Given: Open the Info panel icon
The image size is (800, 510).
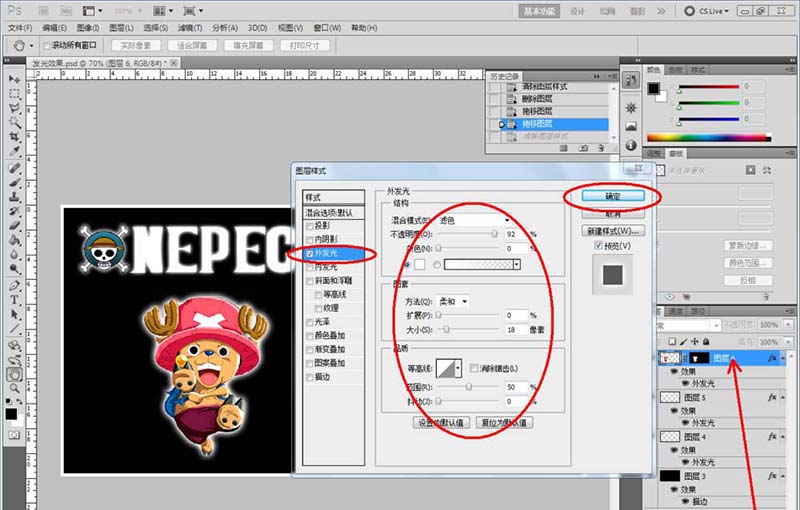Looking at the screenshot, I should tap(631, 145).
